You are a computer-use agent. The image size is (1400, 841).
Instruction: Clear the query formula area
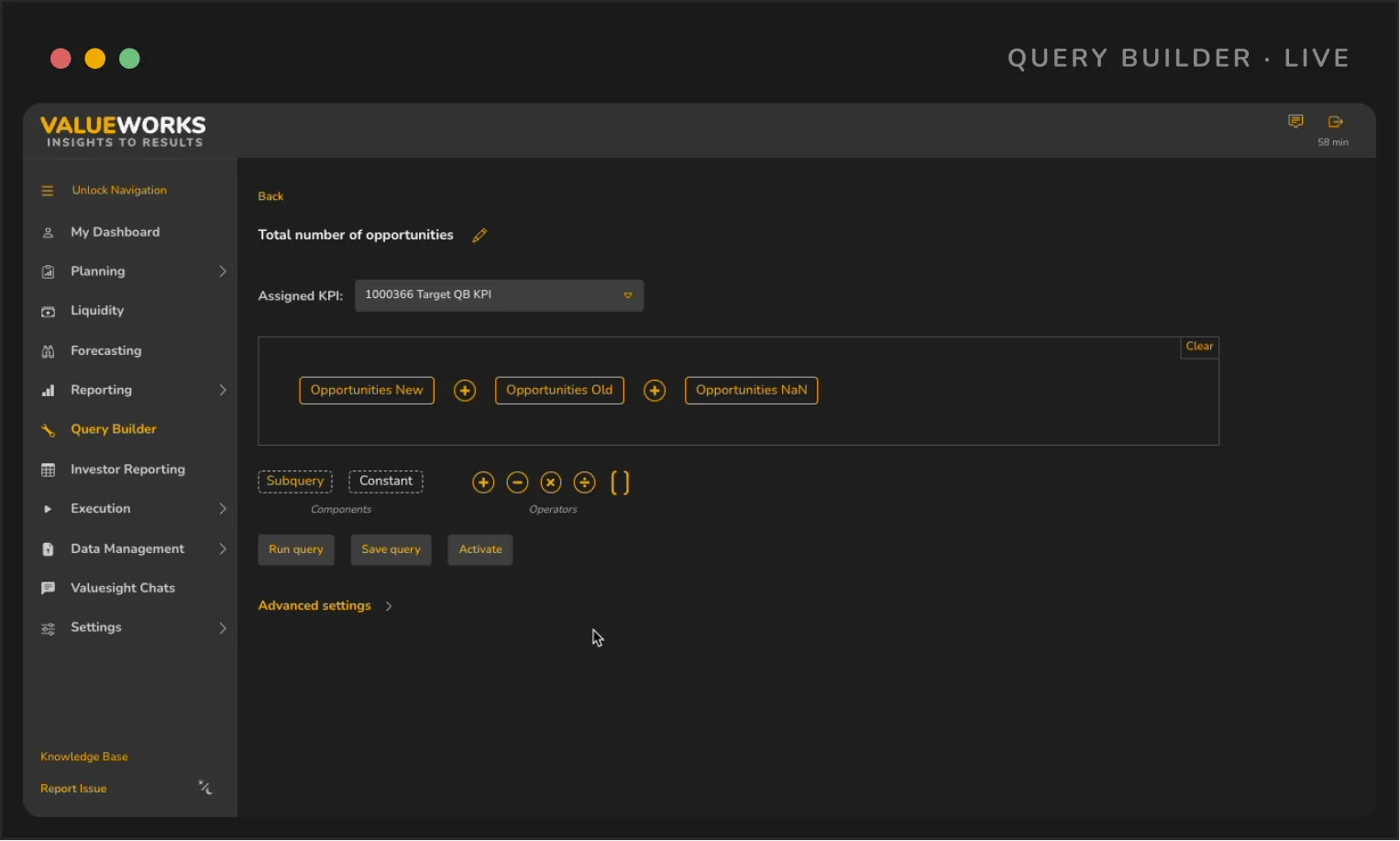click(x=1199, y=347)
